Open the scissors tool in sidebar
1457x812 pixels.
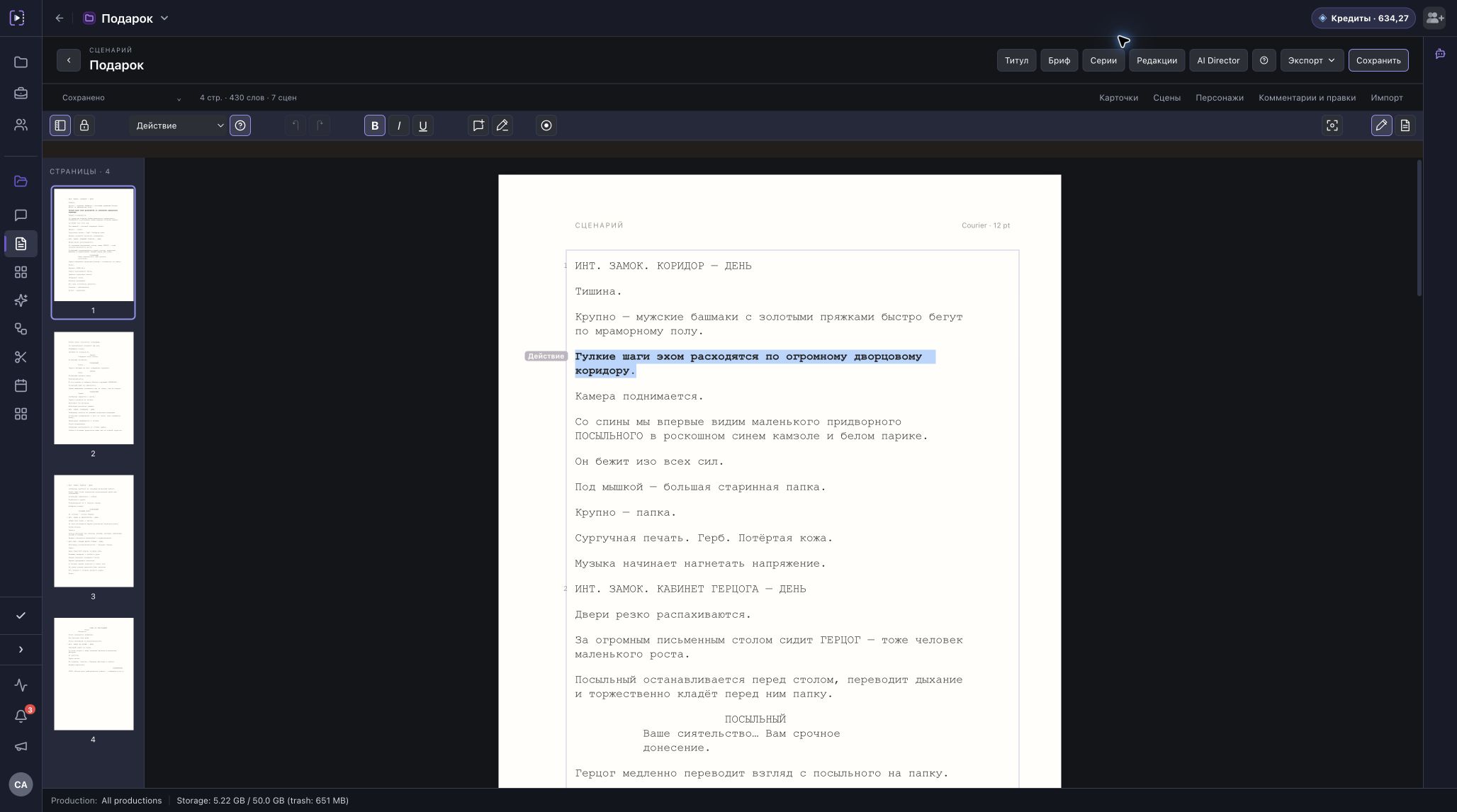tap(21, 357)
